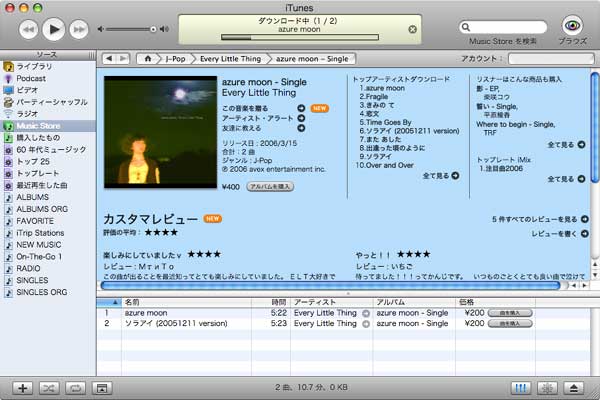The image size is (600, 400).
Task: Go forward in the store history
Action: pos(123,59)
